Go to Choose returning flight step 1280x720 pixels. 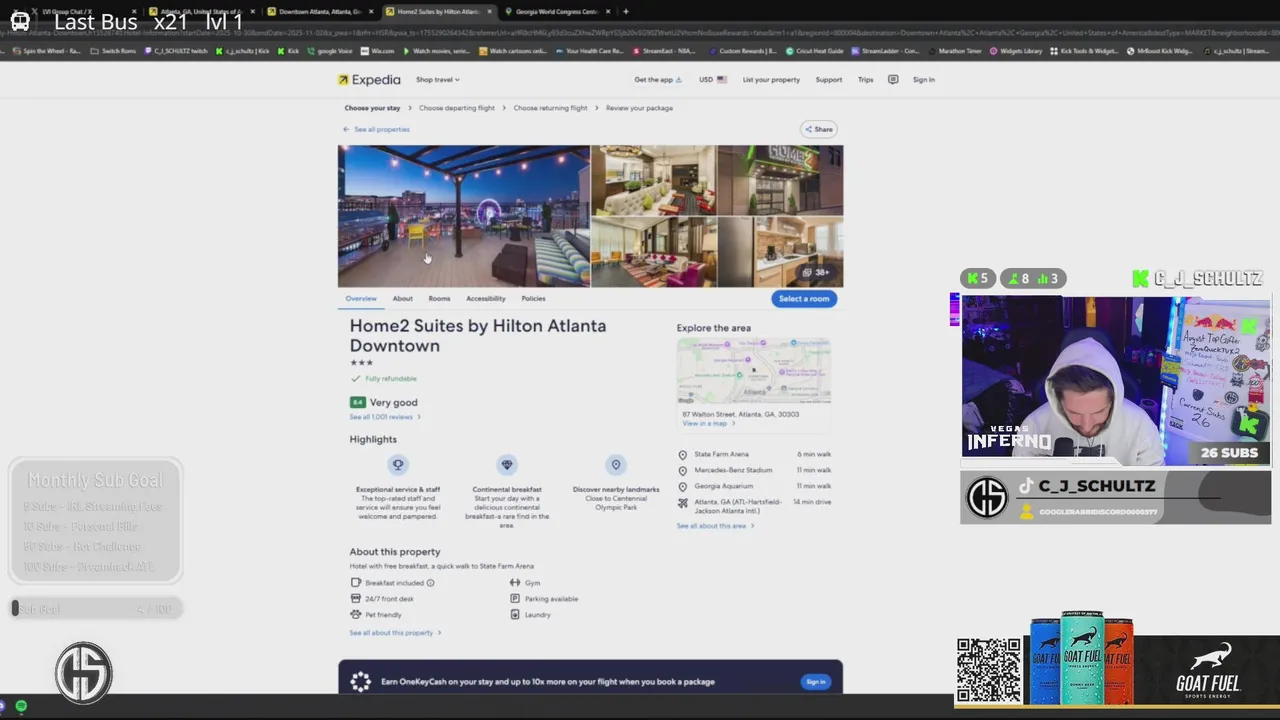tap(550, 108)
